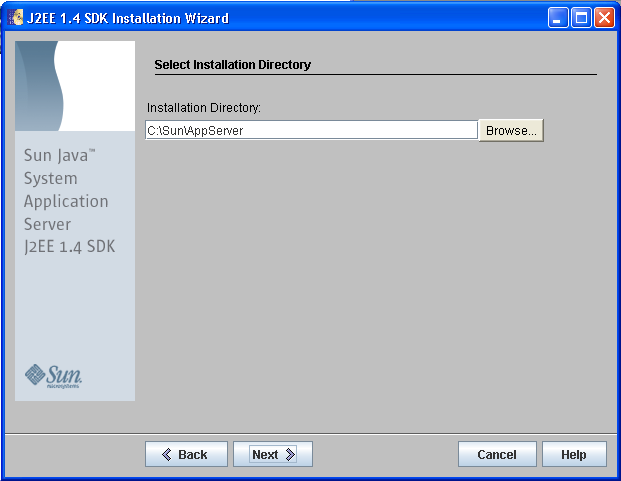The width and height of the screenshot is (621, 481).
Task: Click the 'Installation Directory:' label
Action: (x=204, y=108)
